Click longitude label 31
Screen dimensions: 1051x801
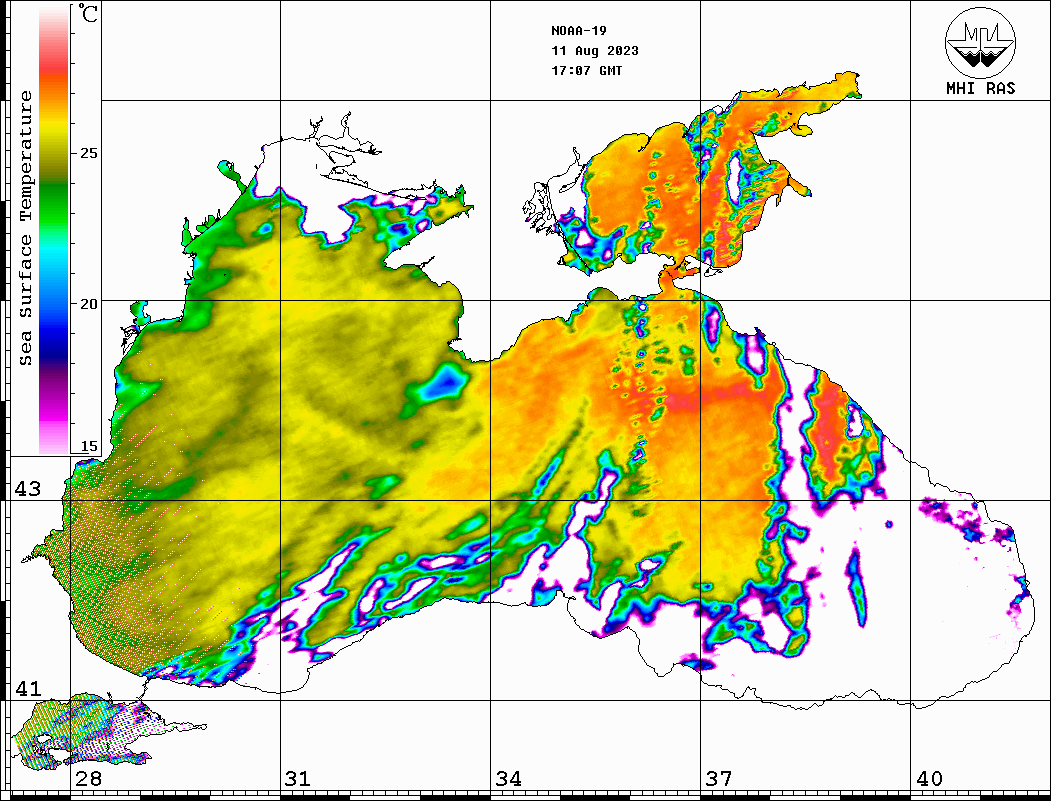(x=298, y=778)
